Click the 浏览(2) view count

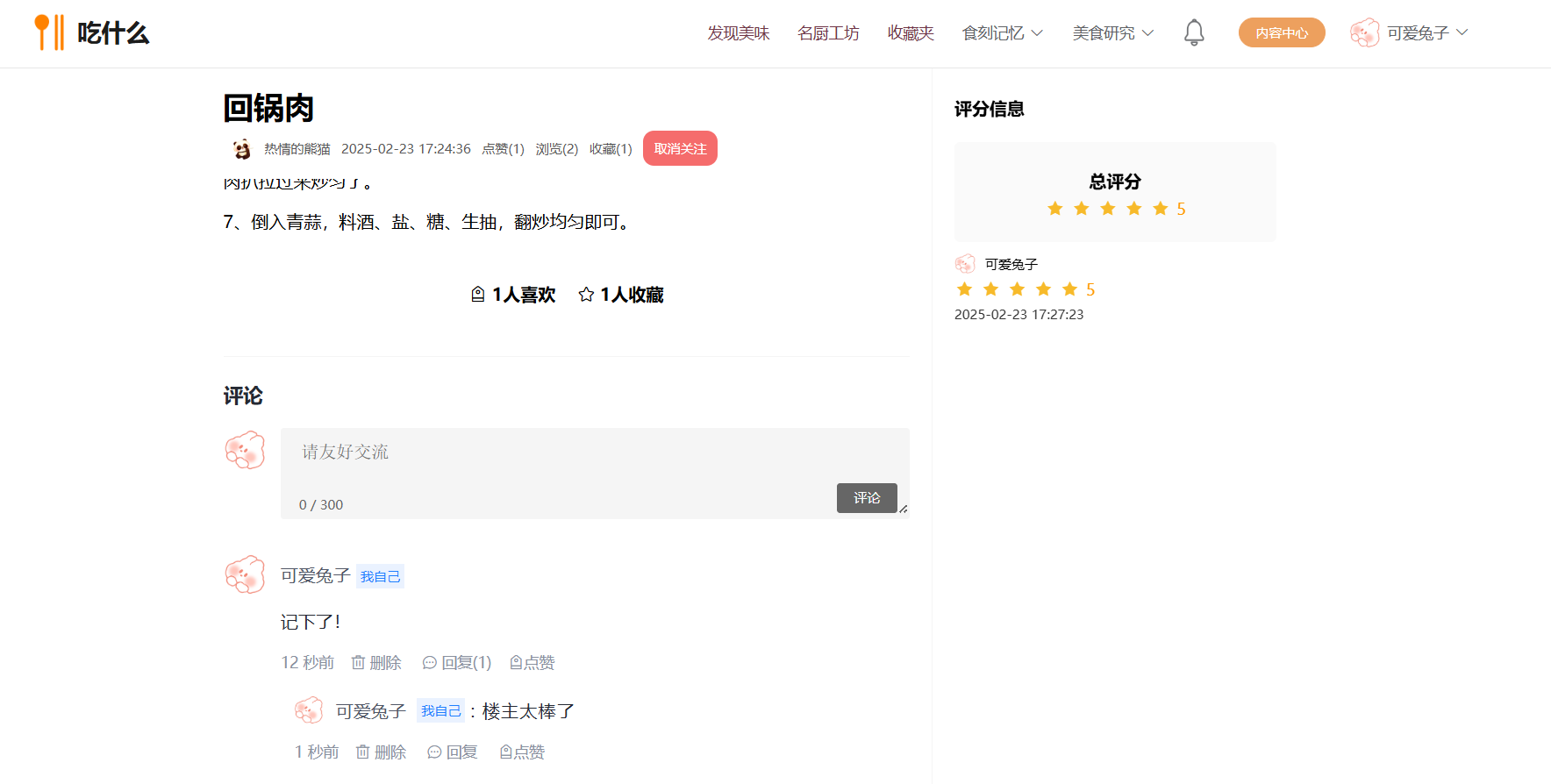tap(557, 149)
